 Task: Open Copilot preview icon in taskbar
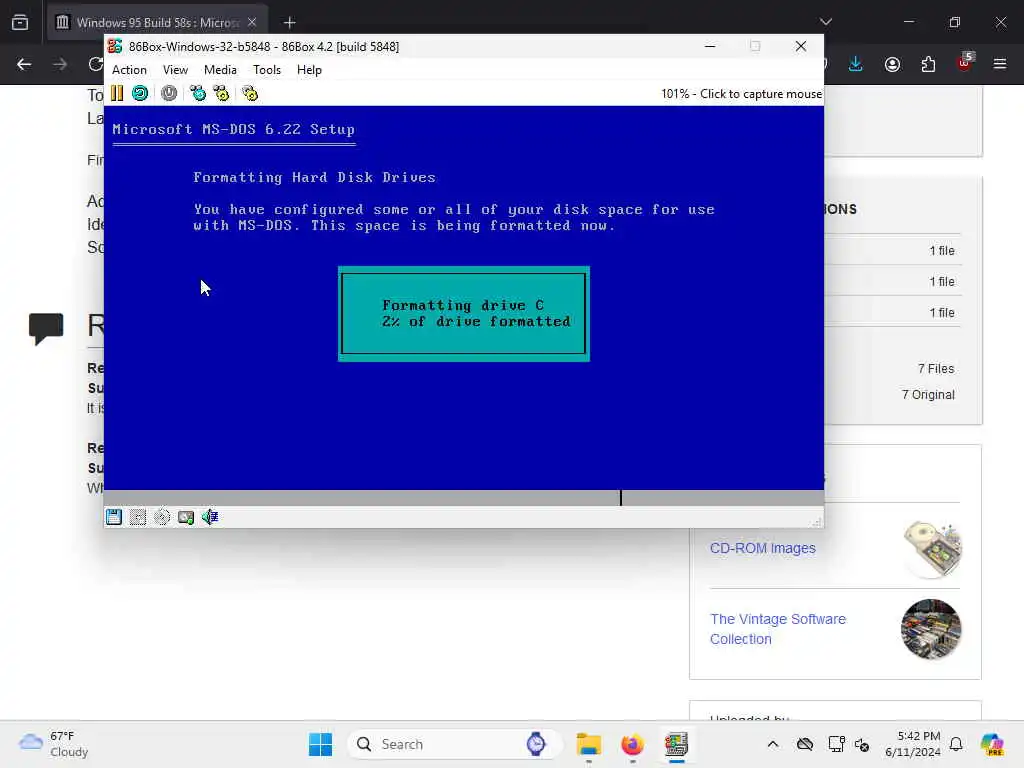(991, 744)
